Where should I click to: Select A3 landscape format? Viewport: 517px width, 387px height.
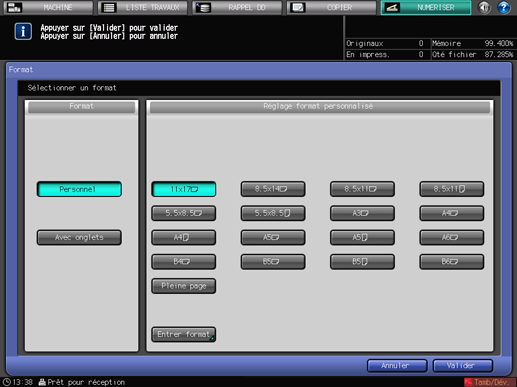coord(362,213)
